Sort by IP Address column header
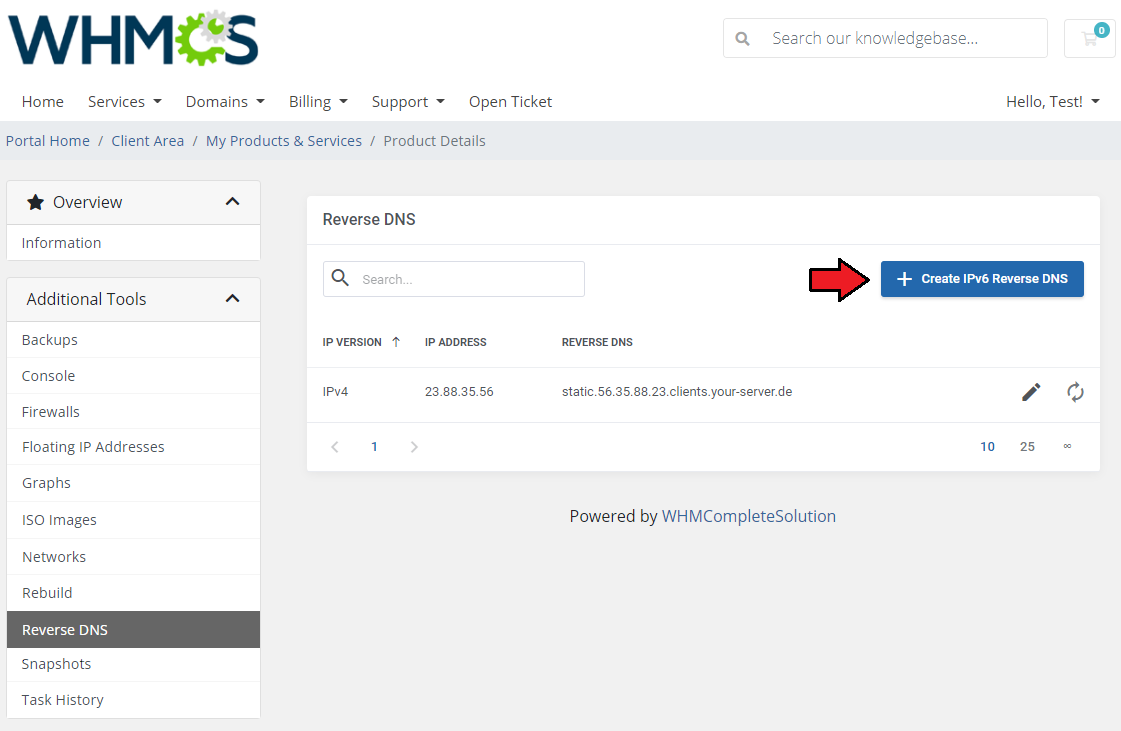The image size is (1121, 731). click(455, 342)
